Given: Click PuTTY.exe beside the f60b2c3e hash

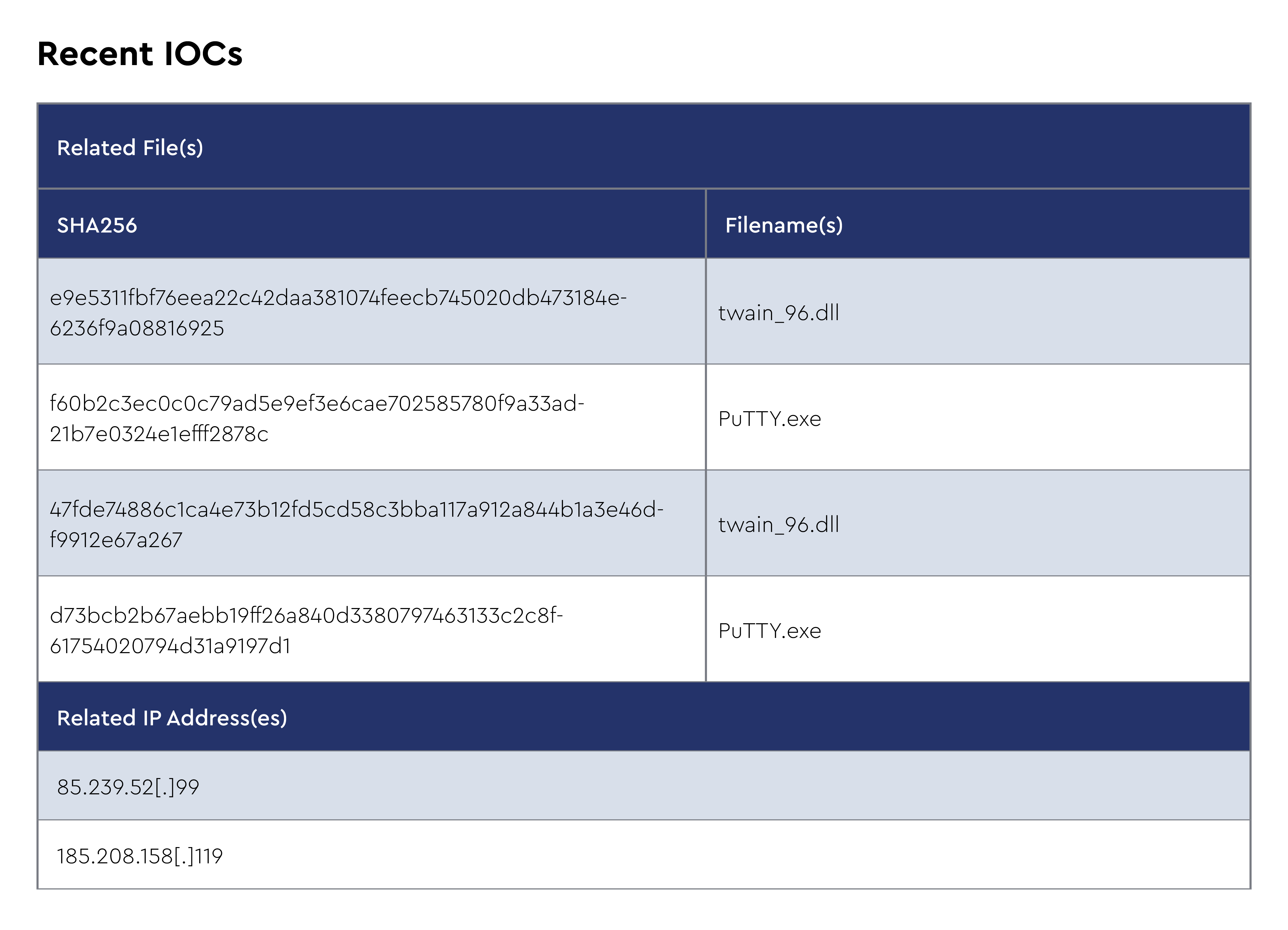Looking at the screenshot, I should (x=769, y=419).
